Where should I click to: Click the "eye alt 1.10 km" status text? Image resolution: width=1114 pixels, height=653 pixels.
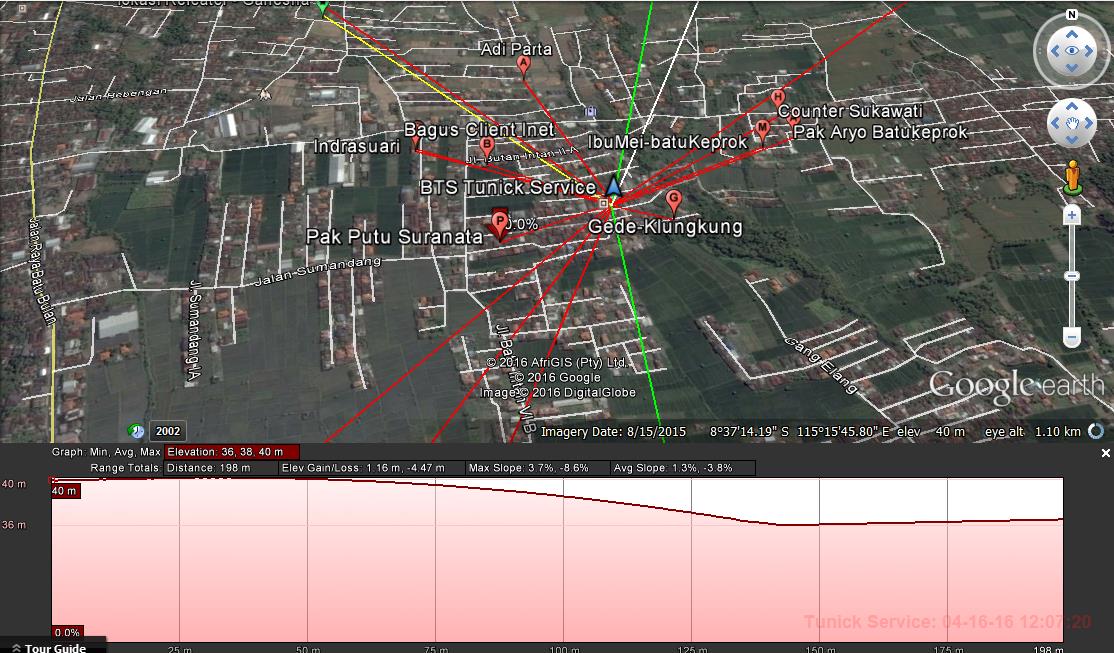click(x=1033, y=431)
